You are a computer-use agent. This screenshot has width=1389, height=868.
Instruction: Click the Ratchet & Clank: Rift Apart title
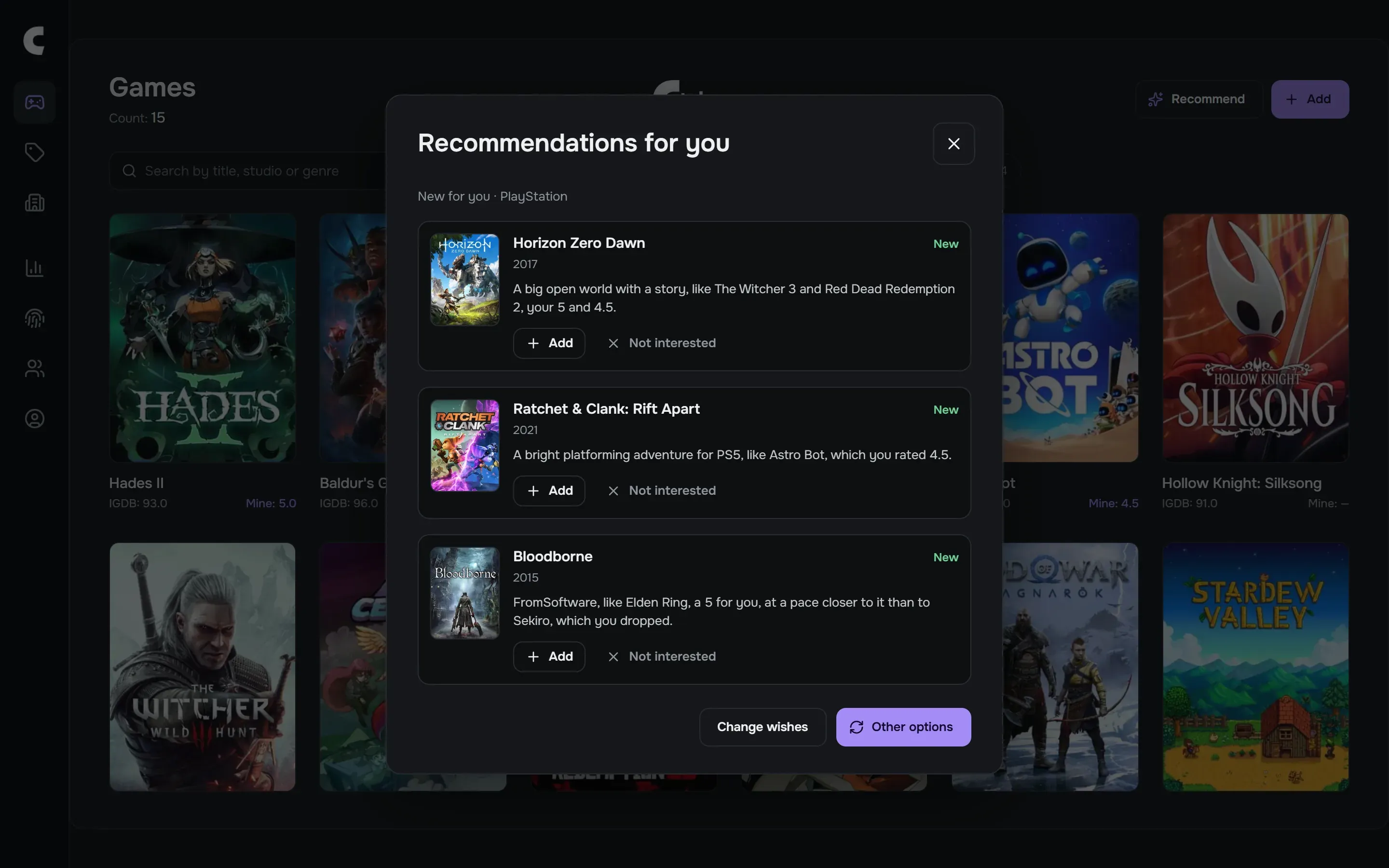click(606, 409)
